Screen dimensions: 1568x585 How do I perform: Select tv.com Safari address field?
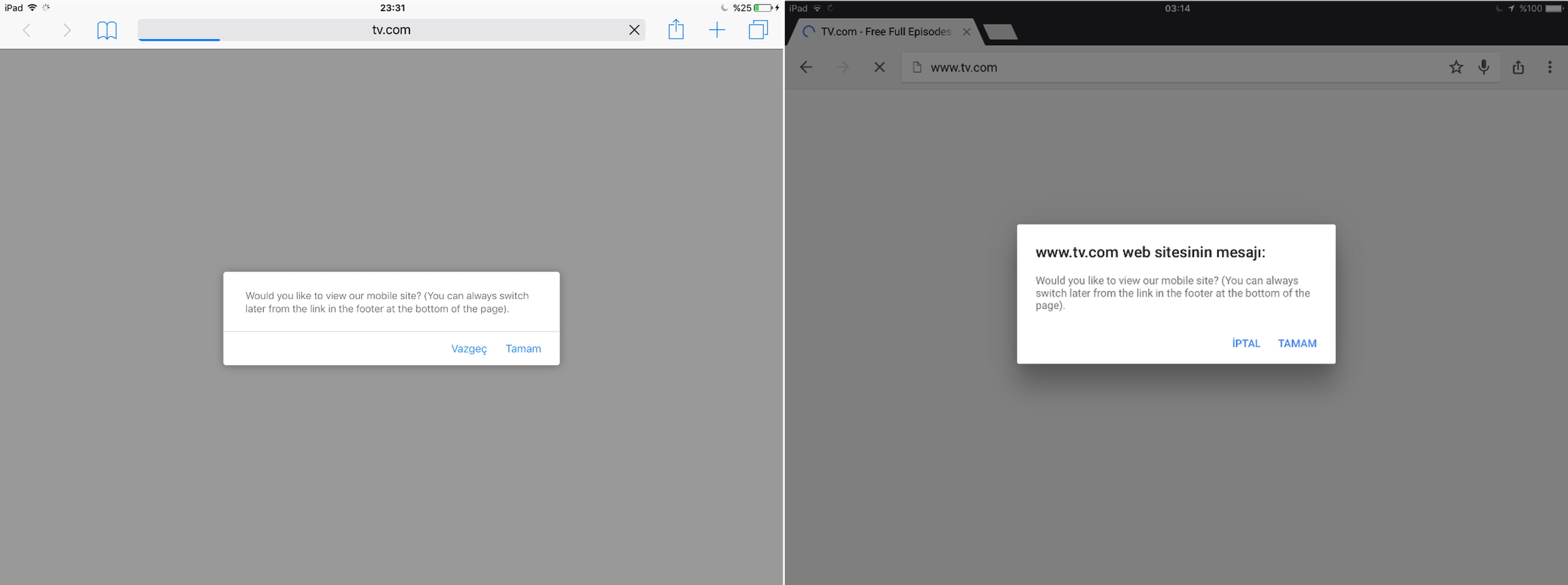(x=391, y=30)
